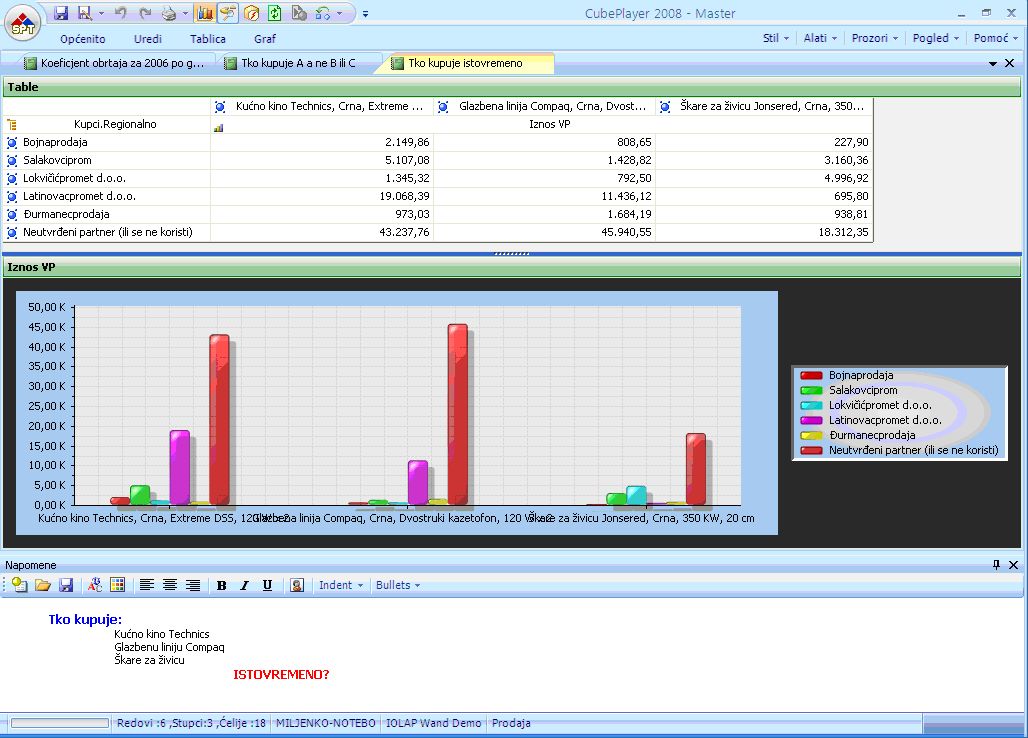Open the color grid palette icon
Image resolution: width=1028 pixels, height=738 pixels.
[118, 585]
